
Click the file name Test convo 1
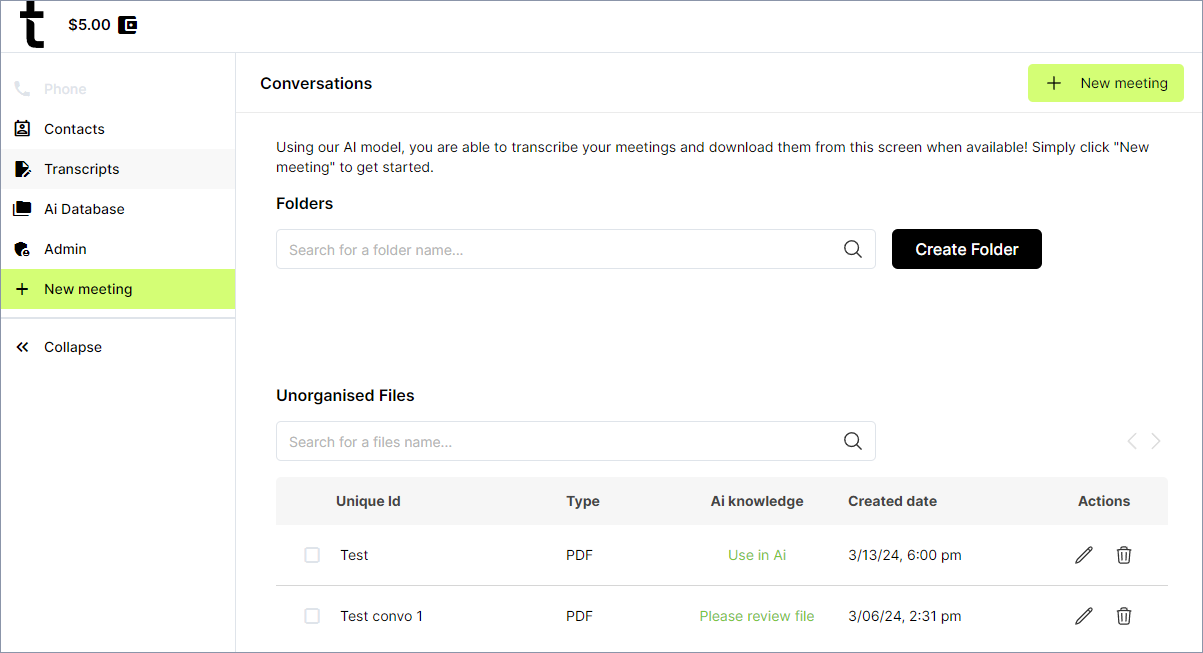pyautogui.click(x=381, y=616)
